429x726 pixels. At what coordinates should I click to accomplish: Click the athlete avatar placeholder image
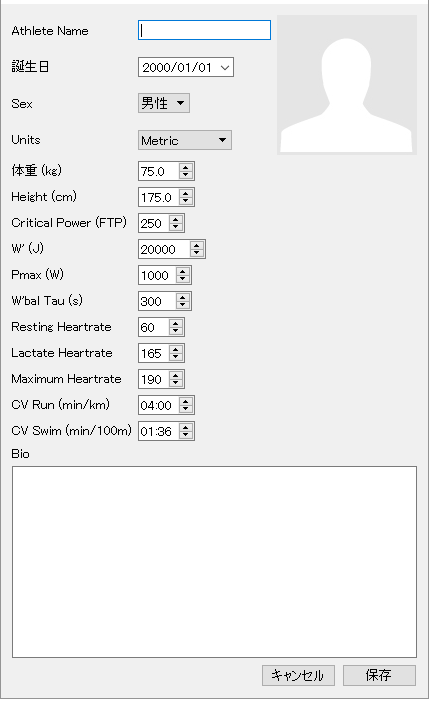pyautogui.click(x=347, y=85)
